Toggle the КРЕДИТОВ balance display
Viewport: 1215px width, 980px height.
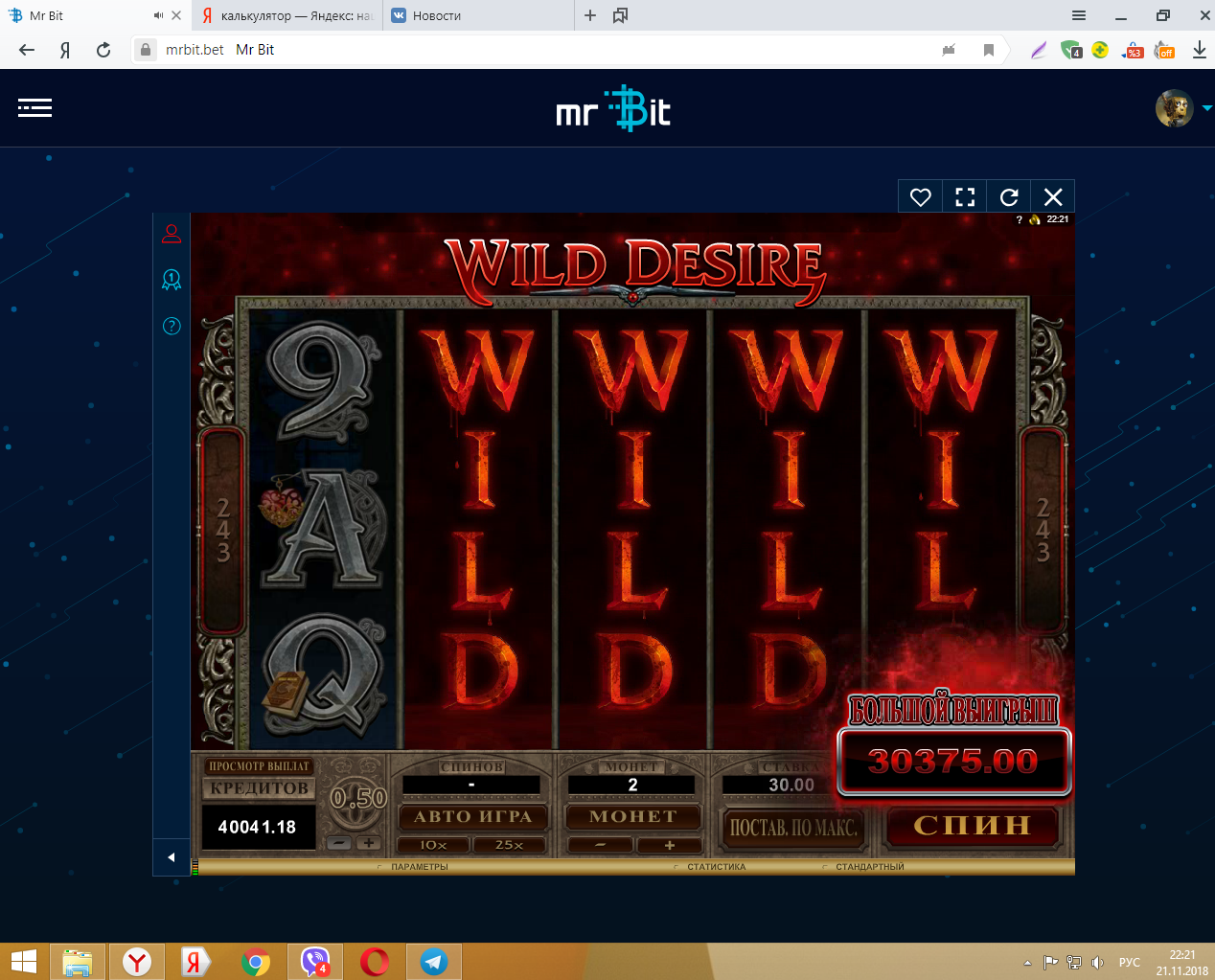(x=259, y=788)
